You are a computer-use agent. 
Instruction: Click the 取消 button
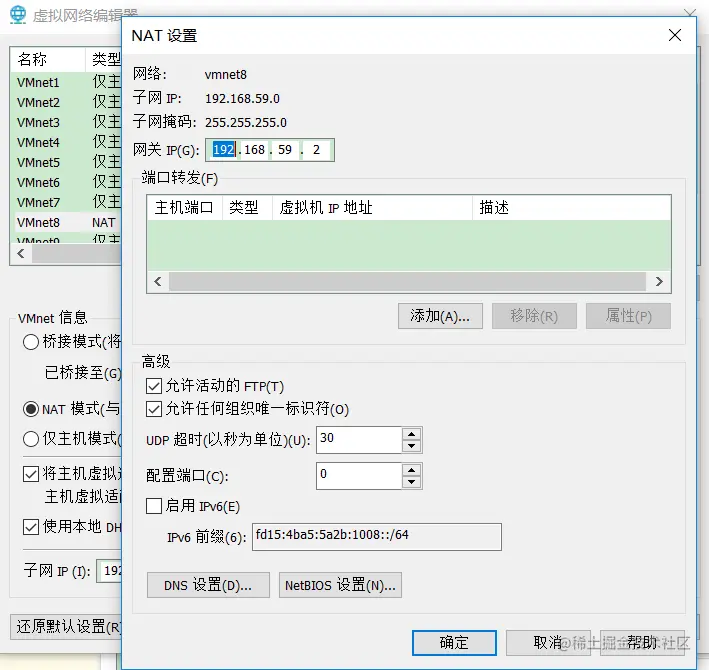(548, 642)
